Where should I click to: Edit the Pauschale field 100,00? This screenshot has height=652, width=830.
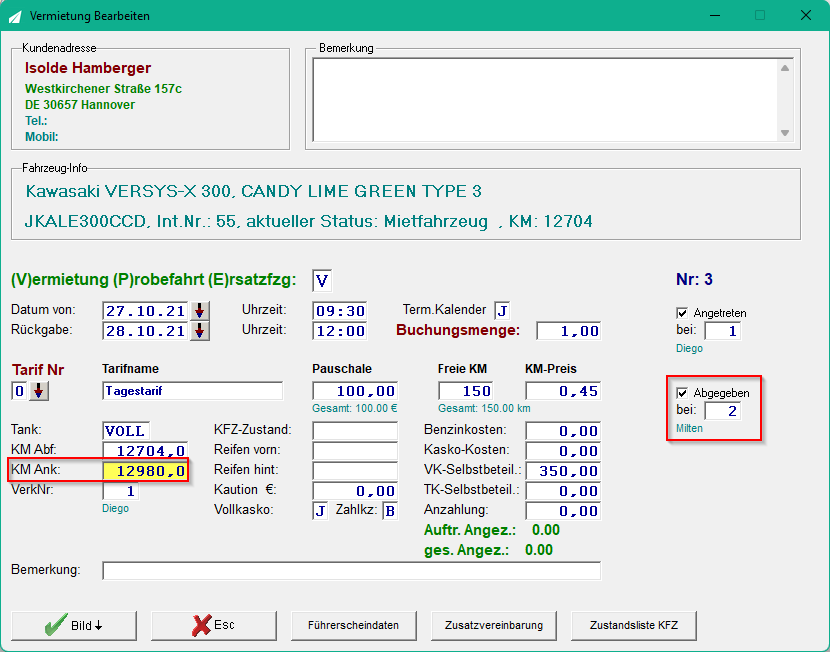[355, 391]
